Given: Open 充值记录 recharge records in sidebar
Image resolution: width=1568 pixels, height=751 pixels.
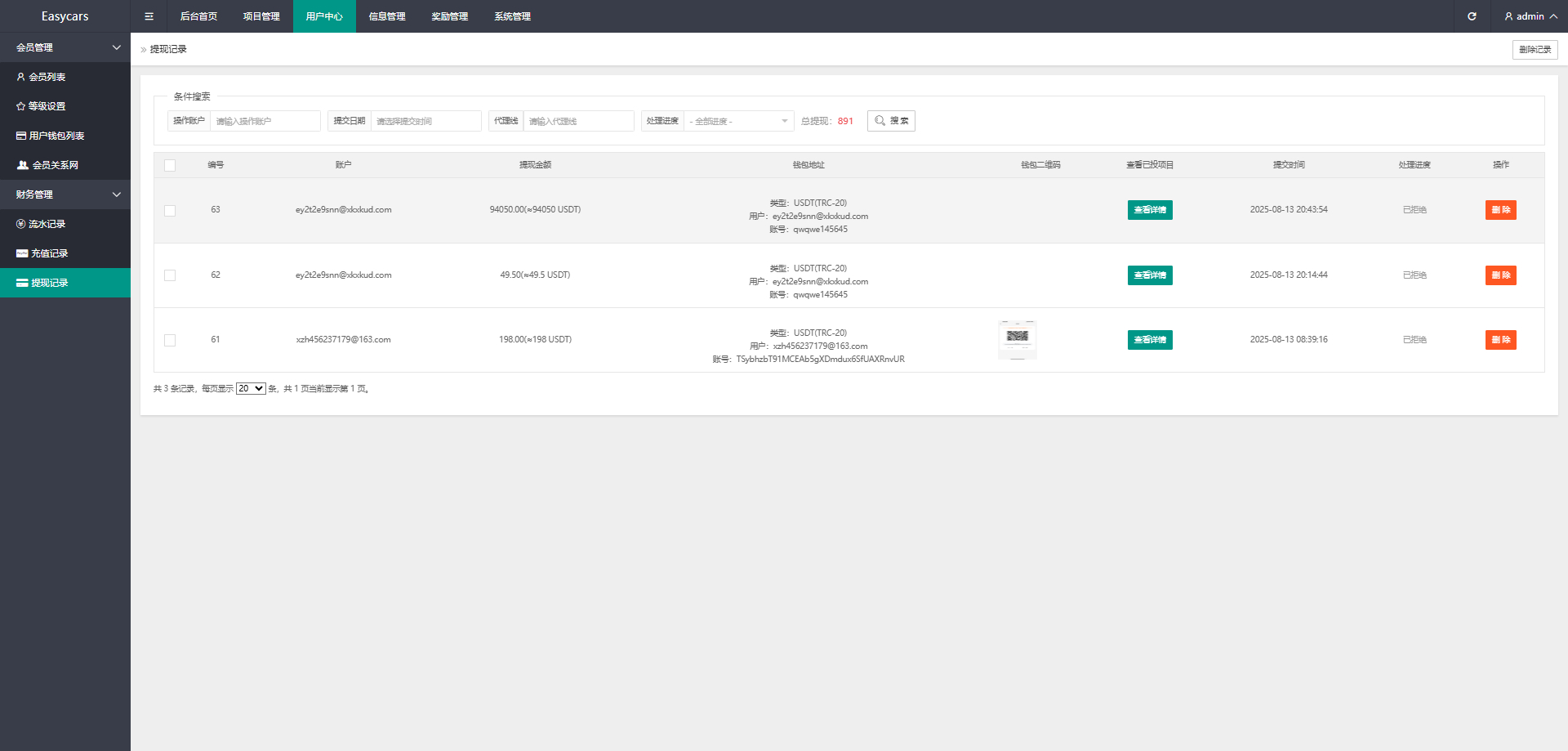Looking at the screenshot, I should click(x=49, y=253).
